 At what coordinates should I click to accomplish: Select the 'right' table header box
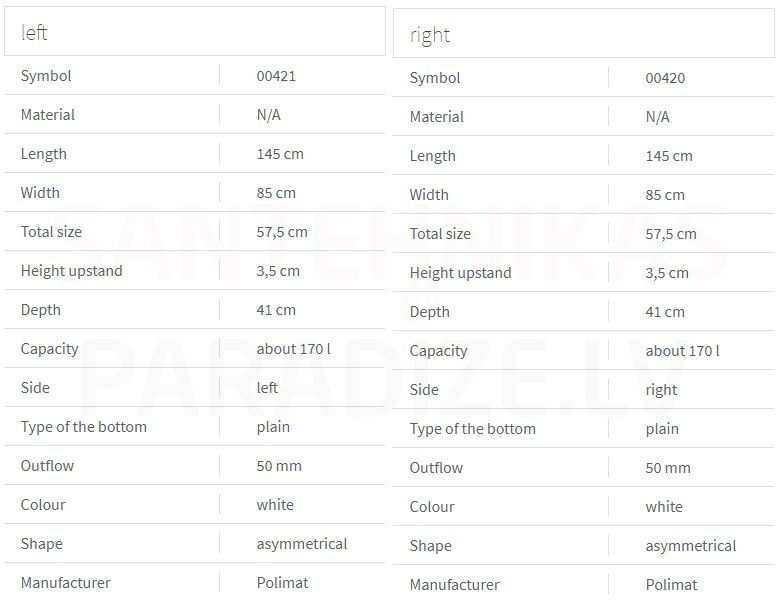pos(584,33)
